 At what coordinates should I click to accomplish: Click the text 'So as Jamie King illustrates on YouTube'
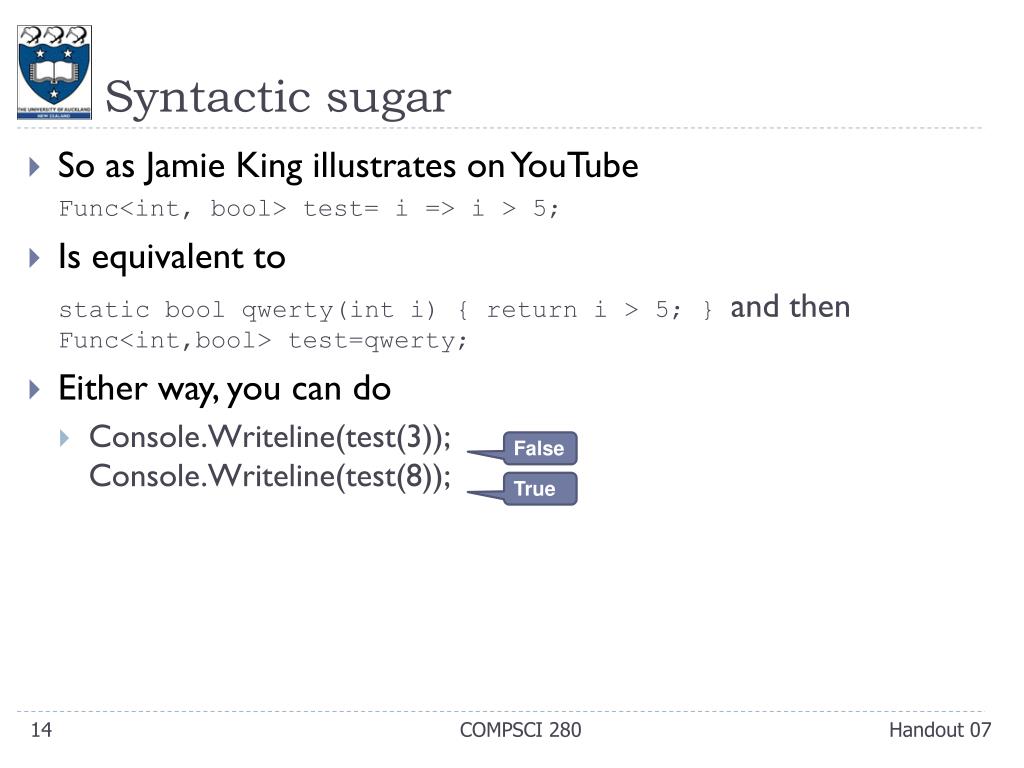tap(348, 166)
